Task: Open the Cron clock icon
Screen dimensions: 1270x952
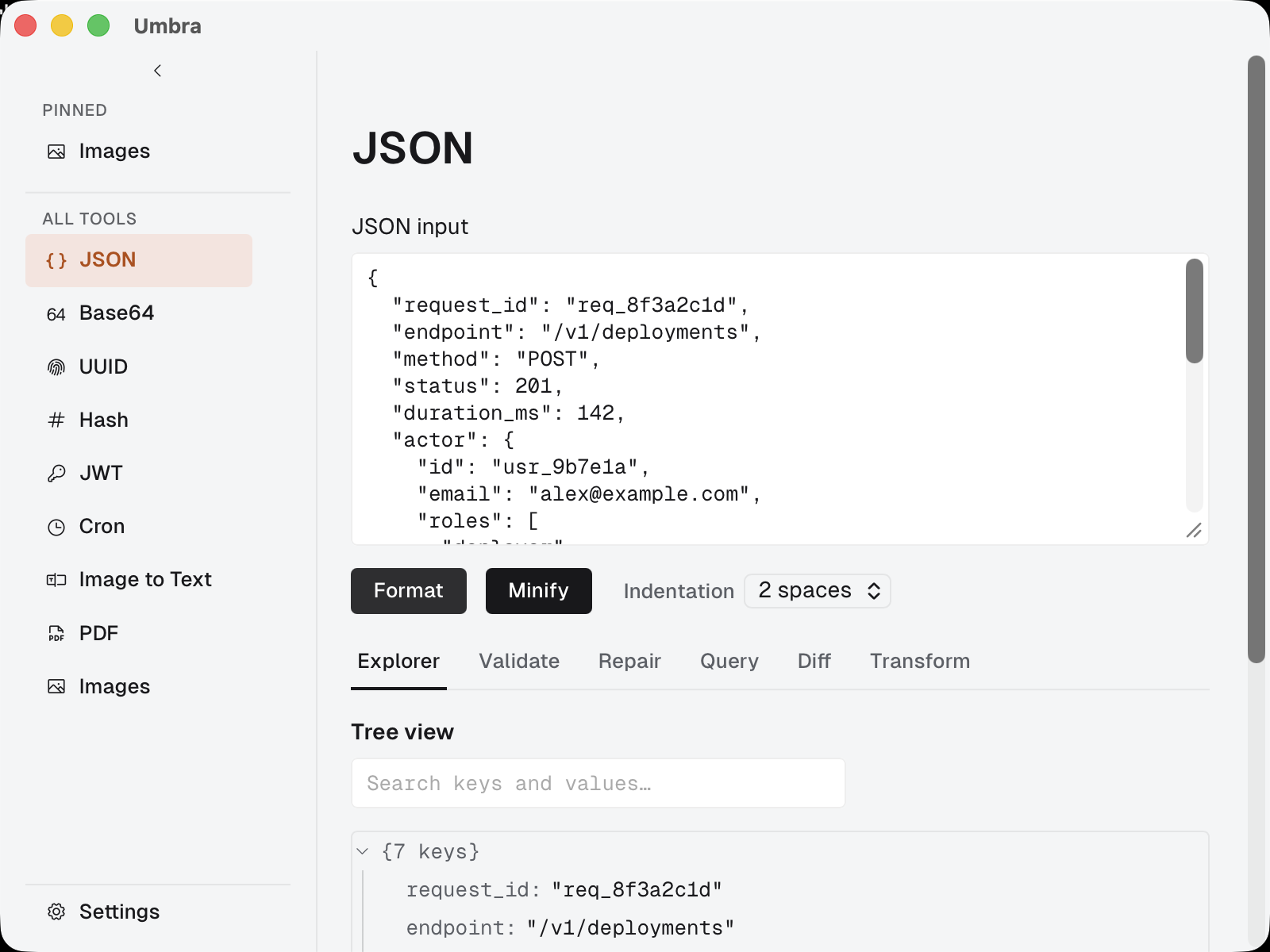Action: coord(56,527)
